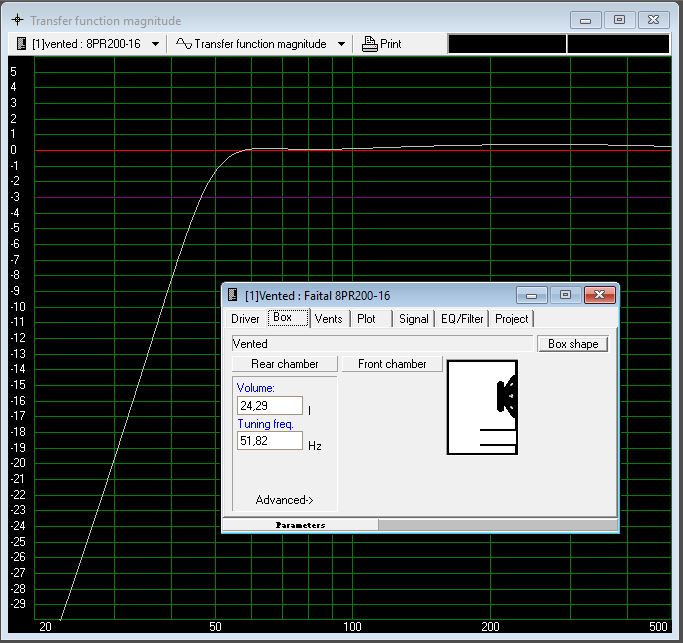Open the project selector dropdown arrow next to 8PR200-16
Image resolution: width=683 pixels, height=643 pixels.
[155, 44]
